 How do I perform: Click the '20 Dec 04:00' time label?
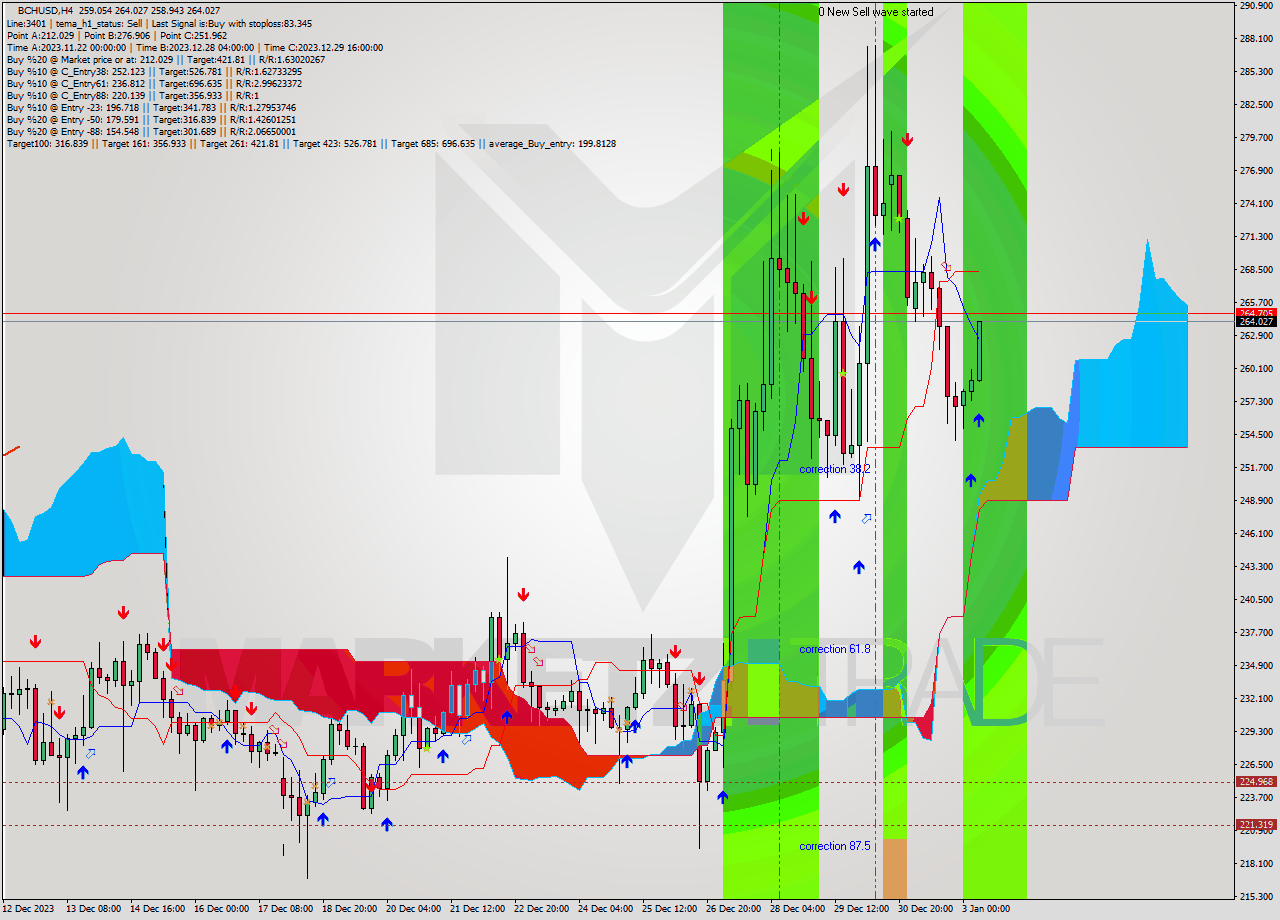click(x=413, y=909)
